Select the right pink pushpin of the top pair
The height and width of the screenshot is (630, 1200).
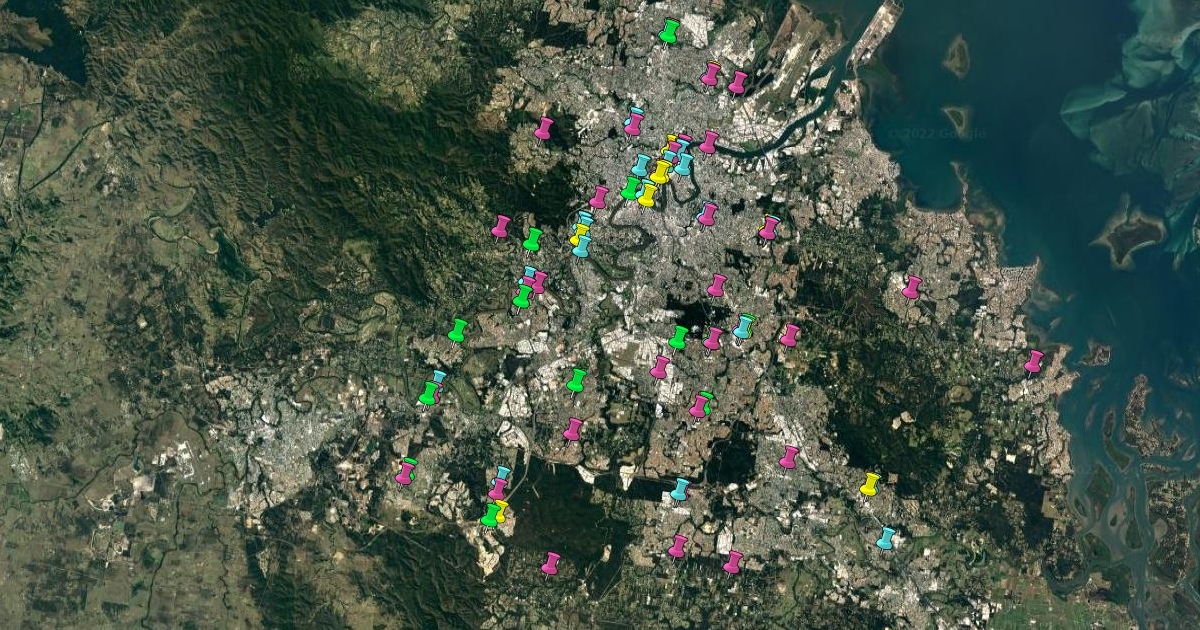737,83
